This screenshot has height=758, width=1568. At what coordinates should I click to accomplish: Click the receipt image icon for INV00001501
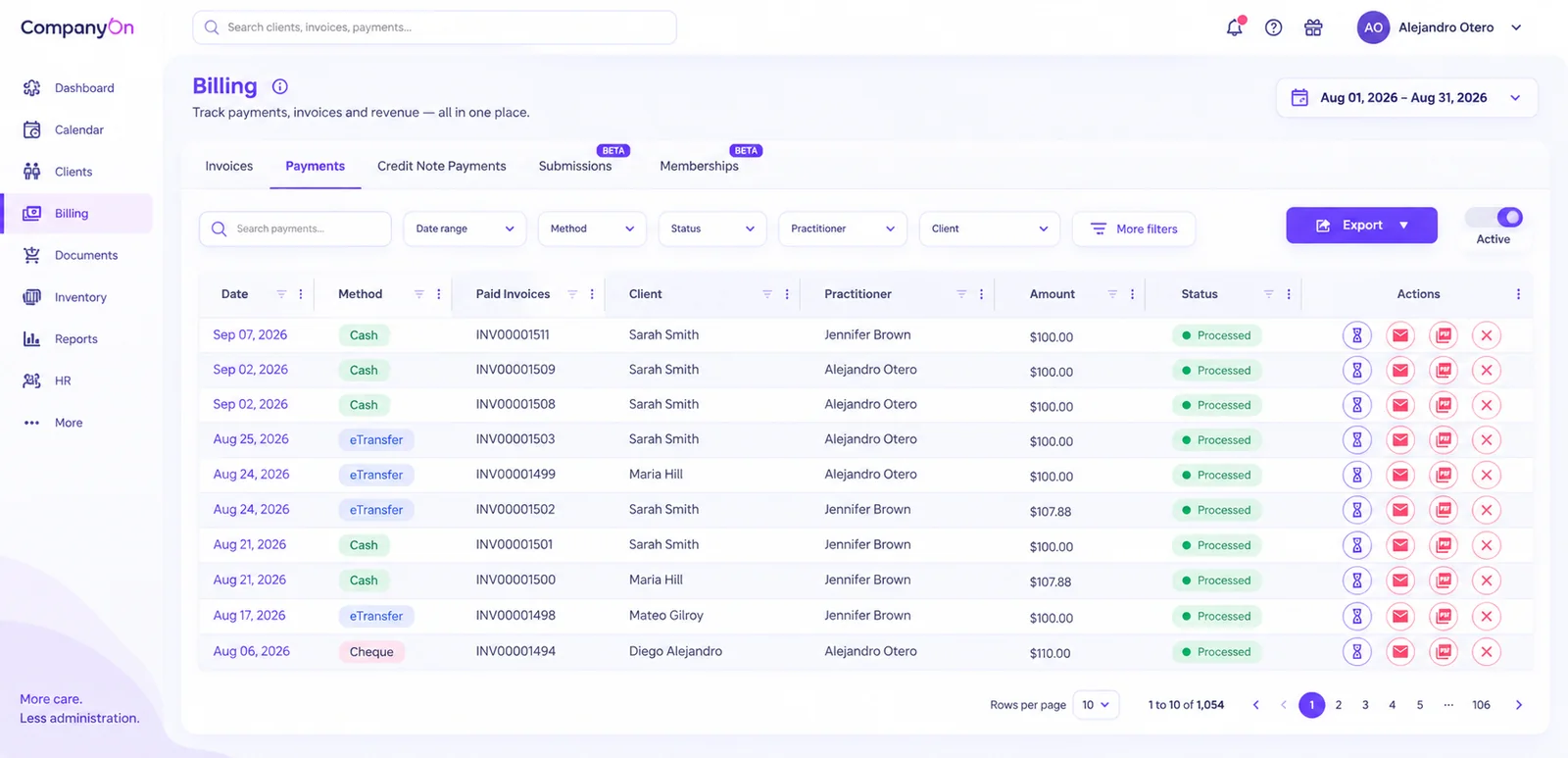pyautogui.click(x=1444, y=545)
